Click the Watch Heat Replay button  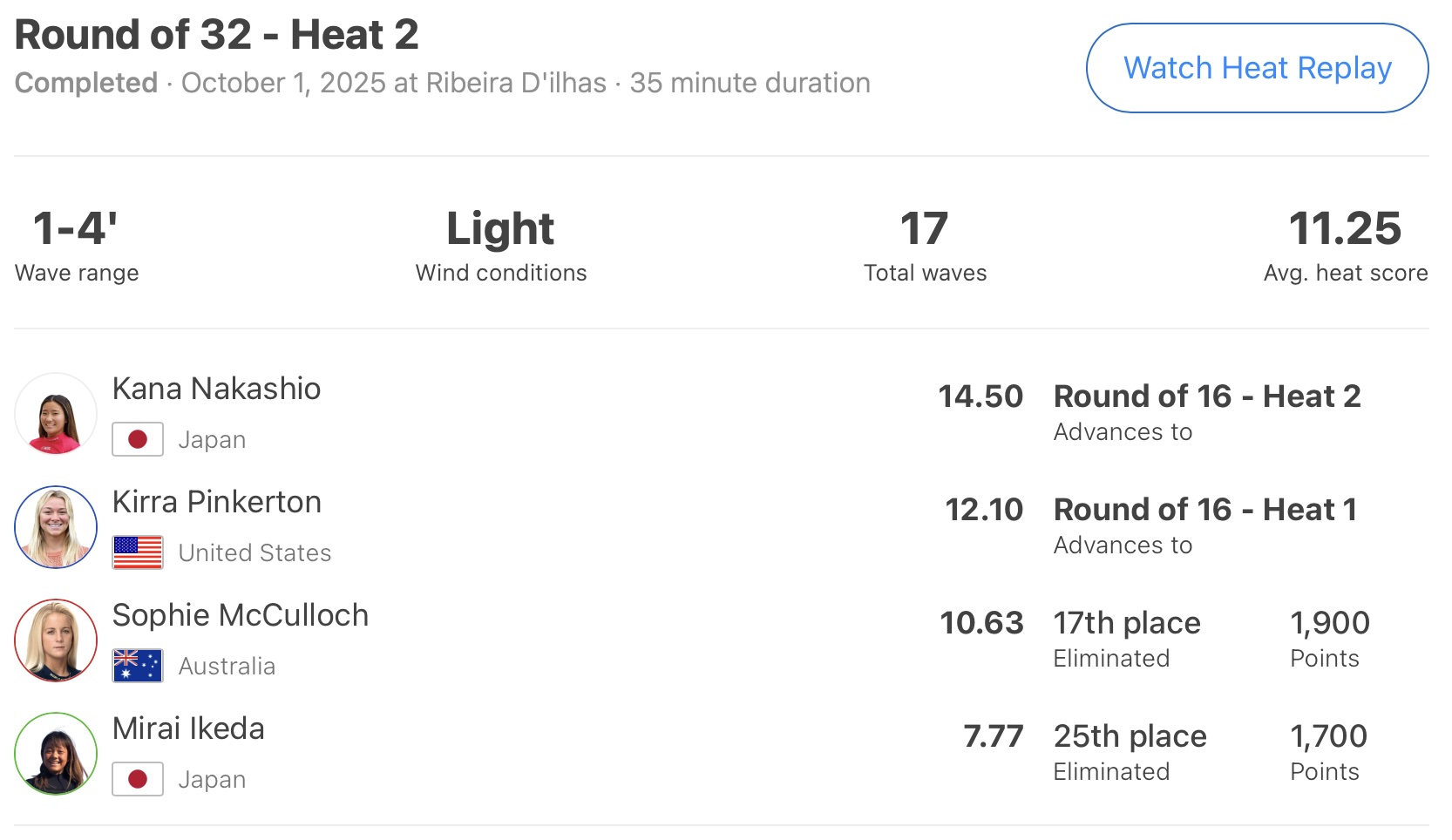click(1257, 68)
